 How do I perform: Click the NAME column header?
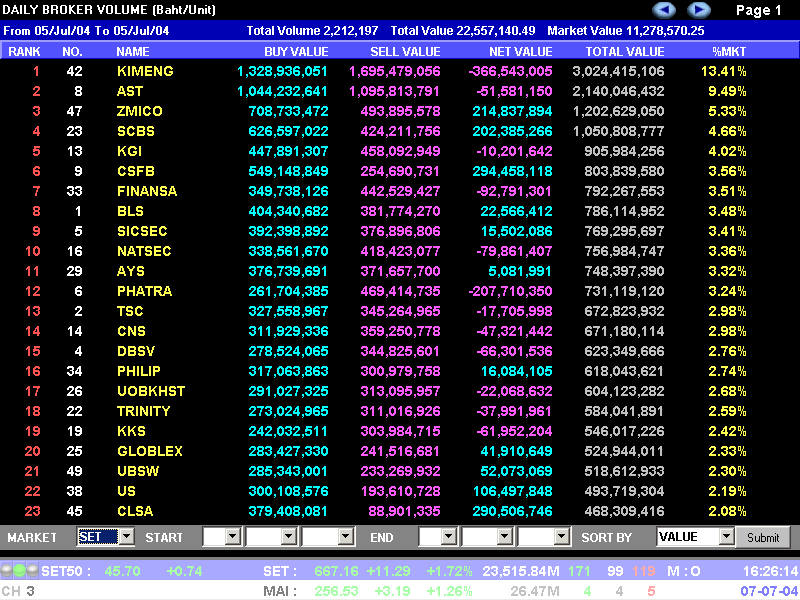(x=133, y=52)
